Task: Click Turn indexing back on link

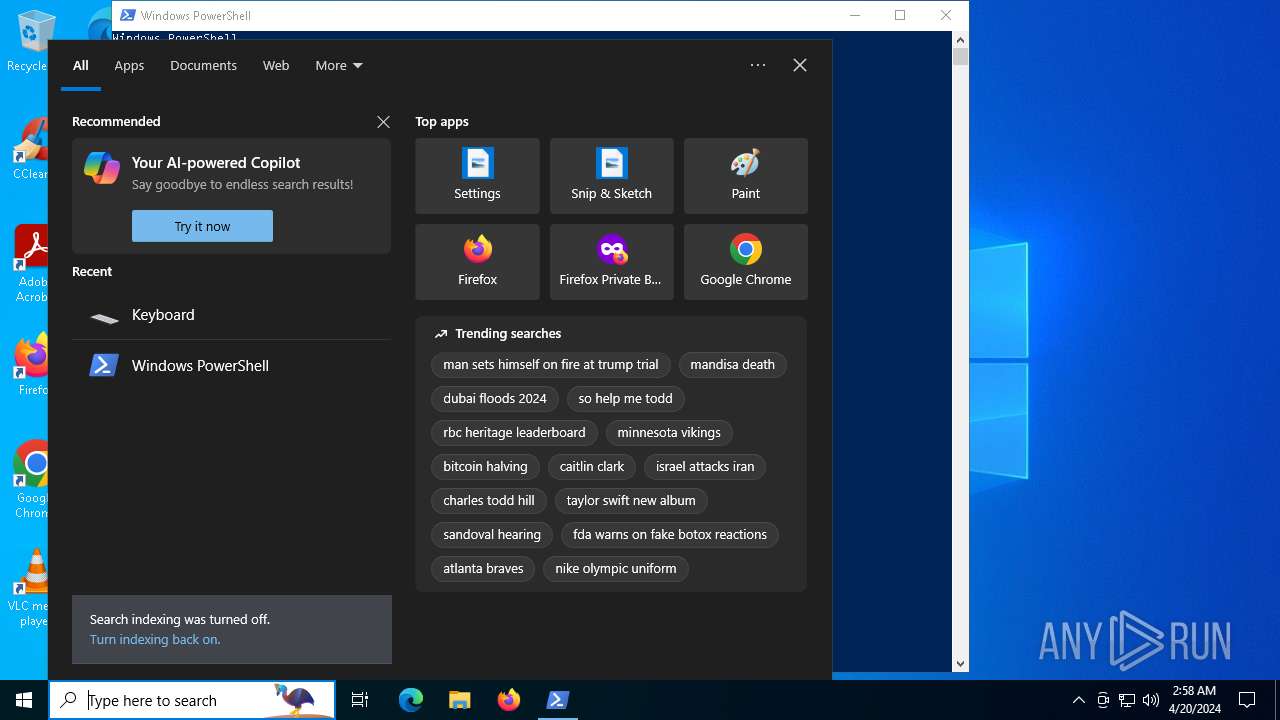Action: [155, 639]
